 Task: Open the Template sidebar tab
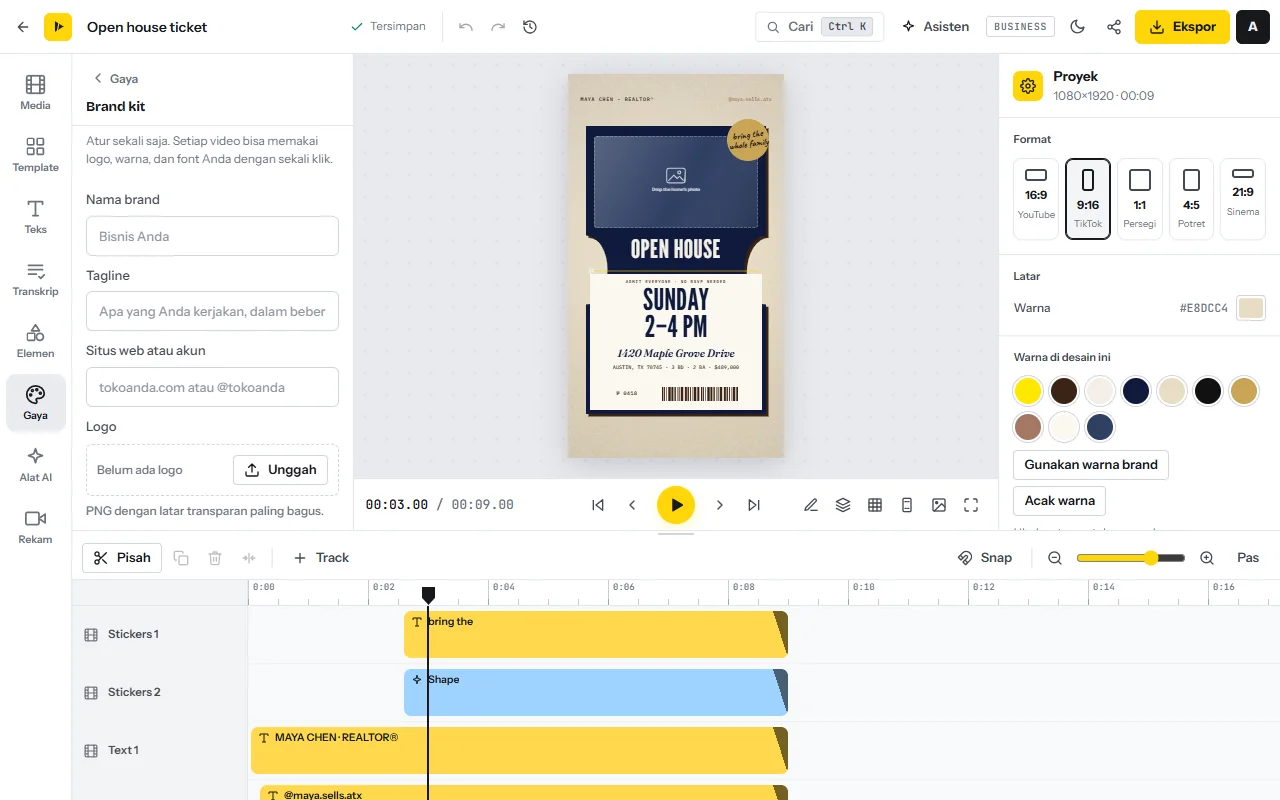(35, 155)
